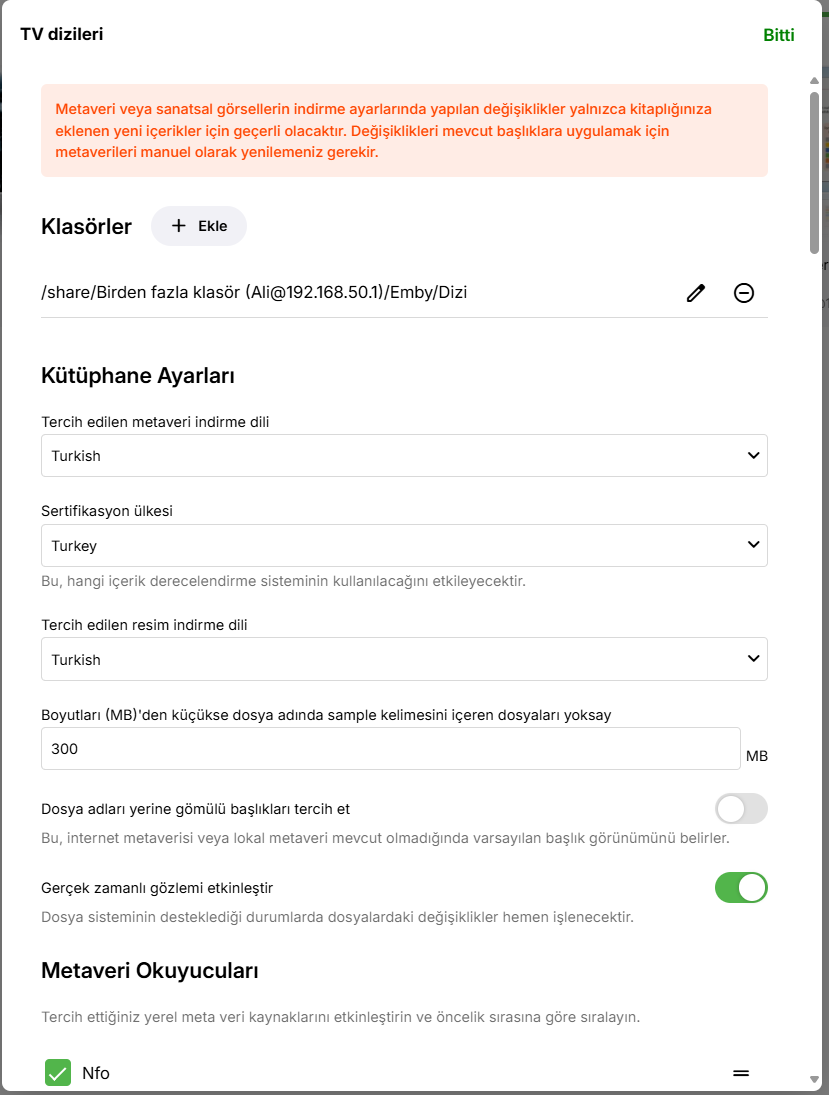Click the folder path /share/Birden fazla klasör entry
The image size is (829, 1095).
point(254,293)
